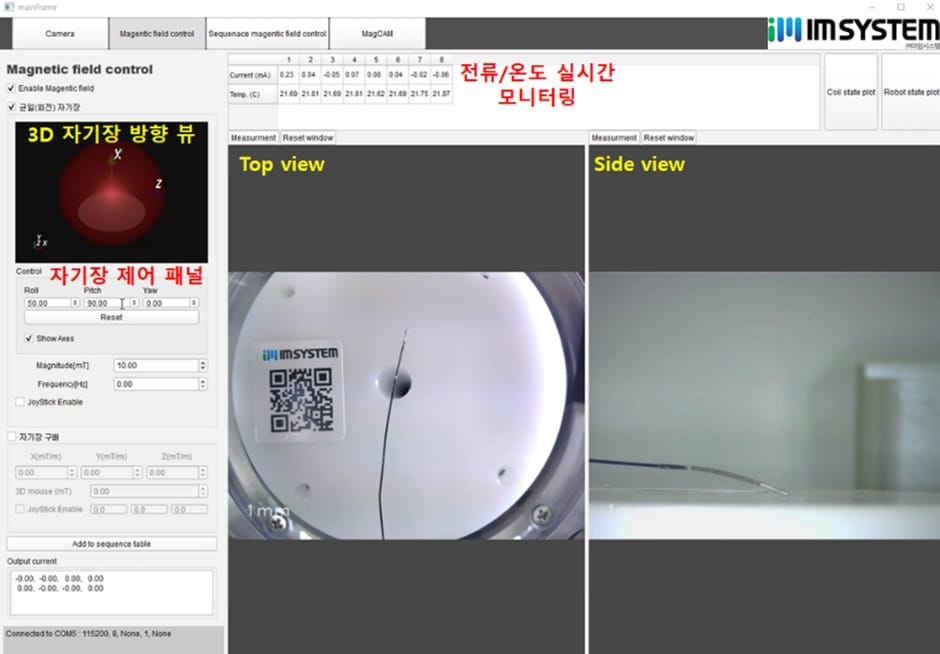Adjust the Frequency spinner arrows
The height and width of the screenshot is (654, 940).
[203, 384]
